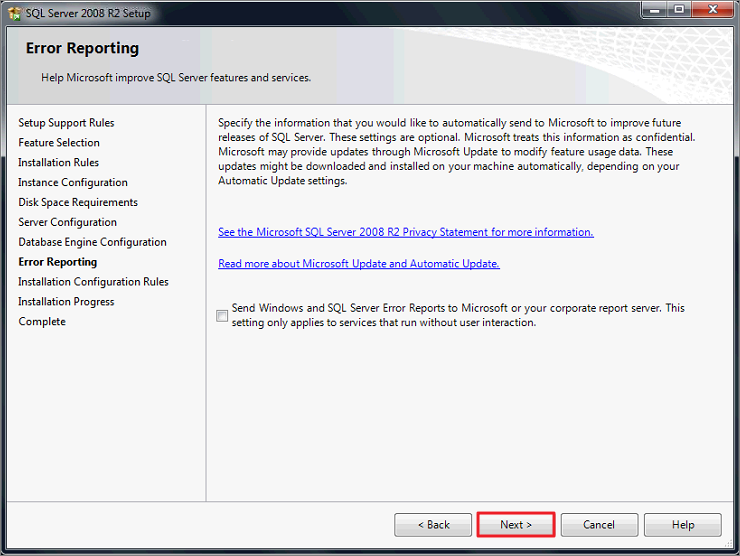Maximize the setup window
The height and width of the screenshot is (556, 740).
coord(679,9)
